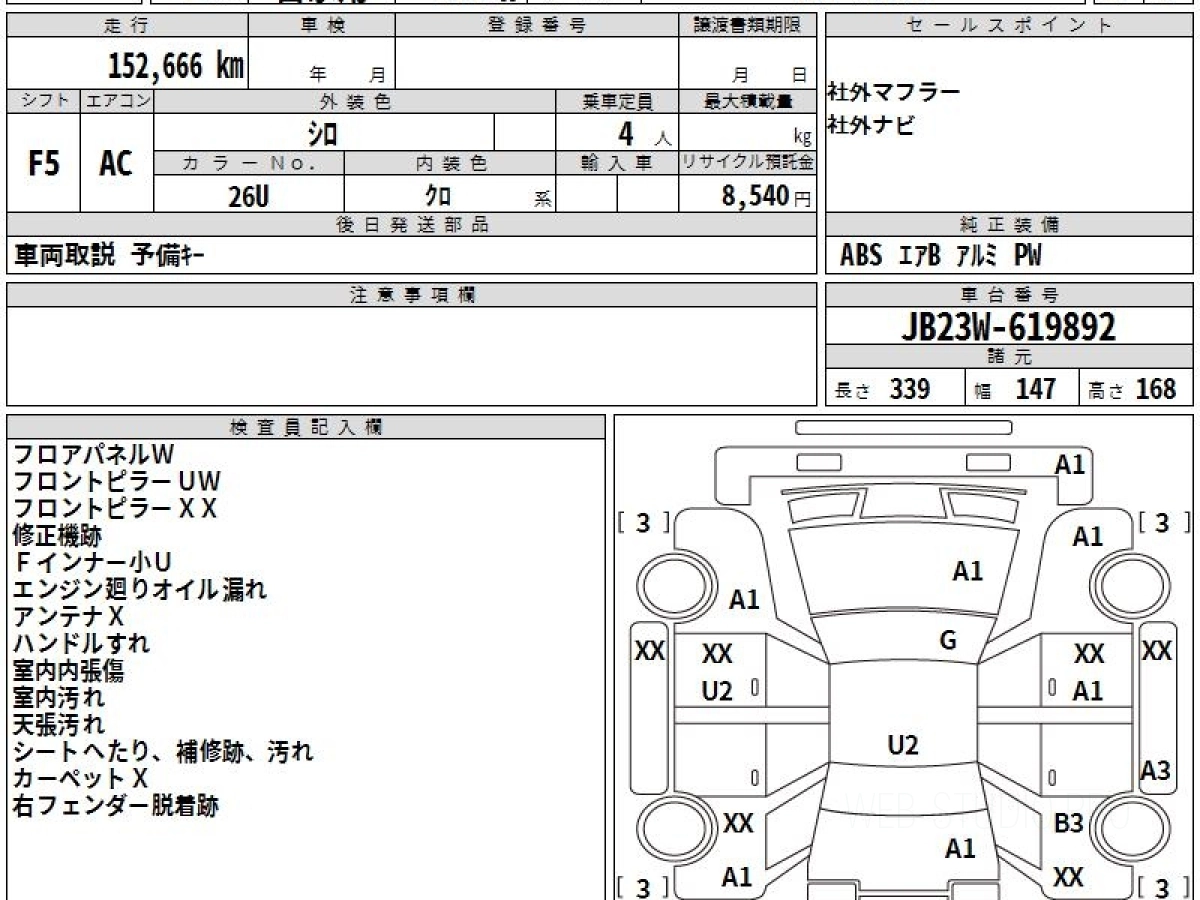Select the recycle deposit amount 8,540円
Image resolution: width=1200 pixels, height=900 pixels.
(766, 196)
